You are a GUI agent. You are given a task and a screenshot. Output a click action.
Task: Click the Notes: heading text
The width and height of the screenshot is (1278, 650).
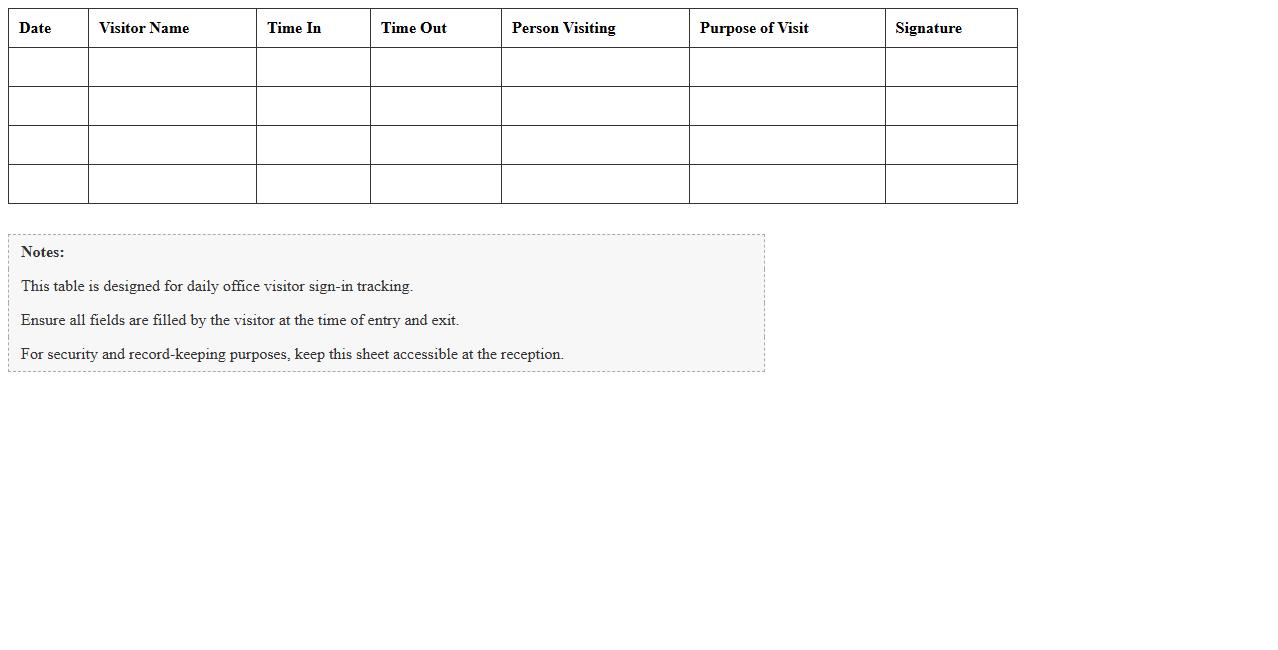(x=43, y=252)
